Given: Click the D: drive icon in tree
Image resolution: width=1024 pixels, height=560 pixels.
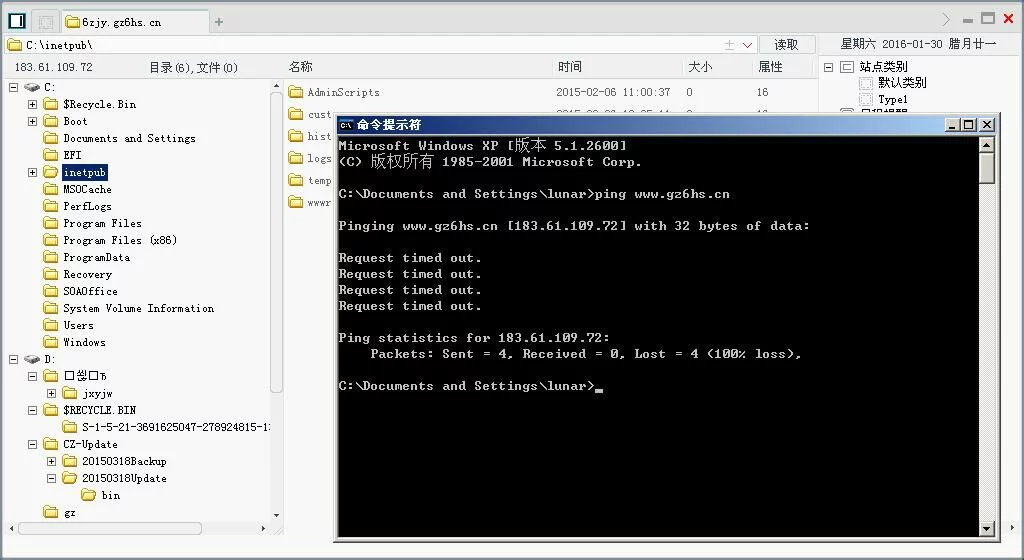Looking at the screenshot, I should [32, 359].
